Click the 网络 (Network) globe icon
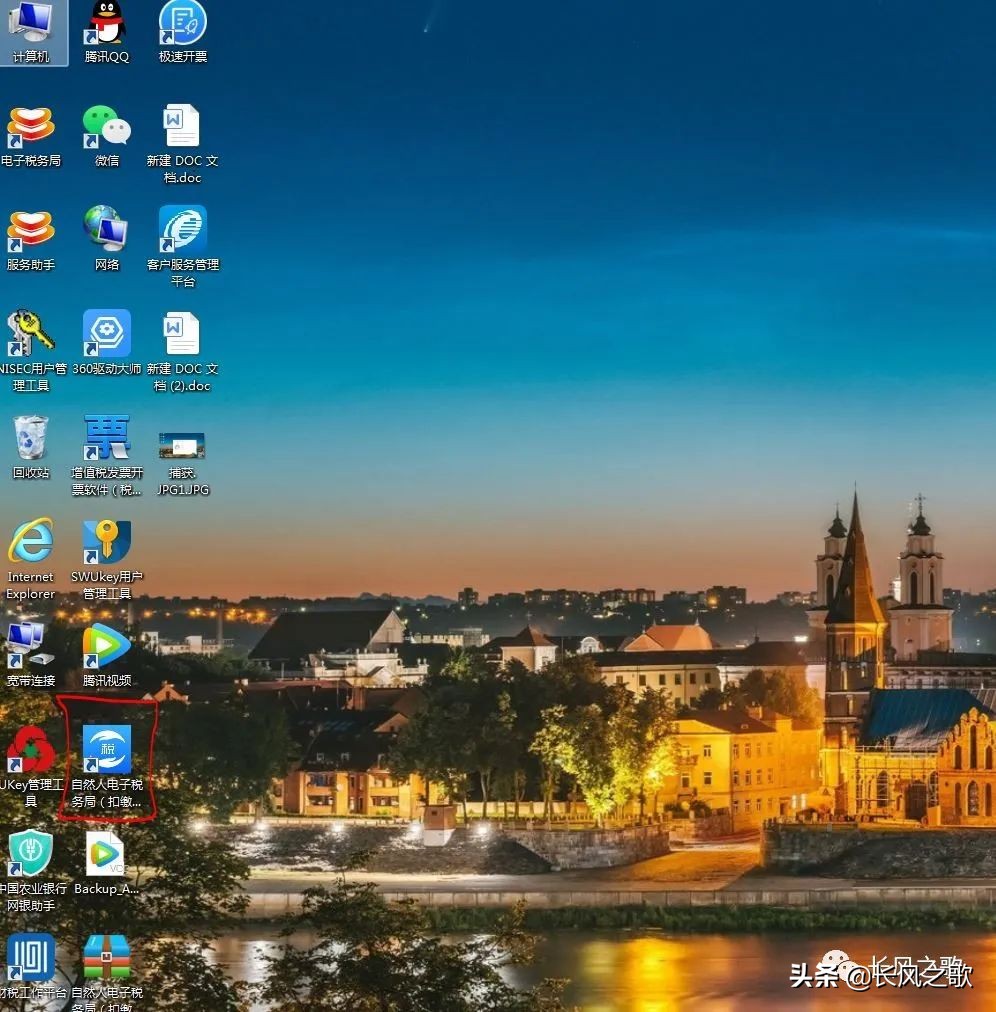Viewport: 996px width, 1012px height. [x=107, y=230]
